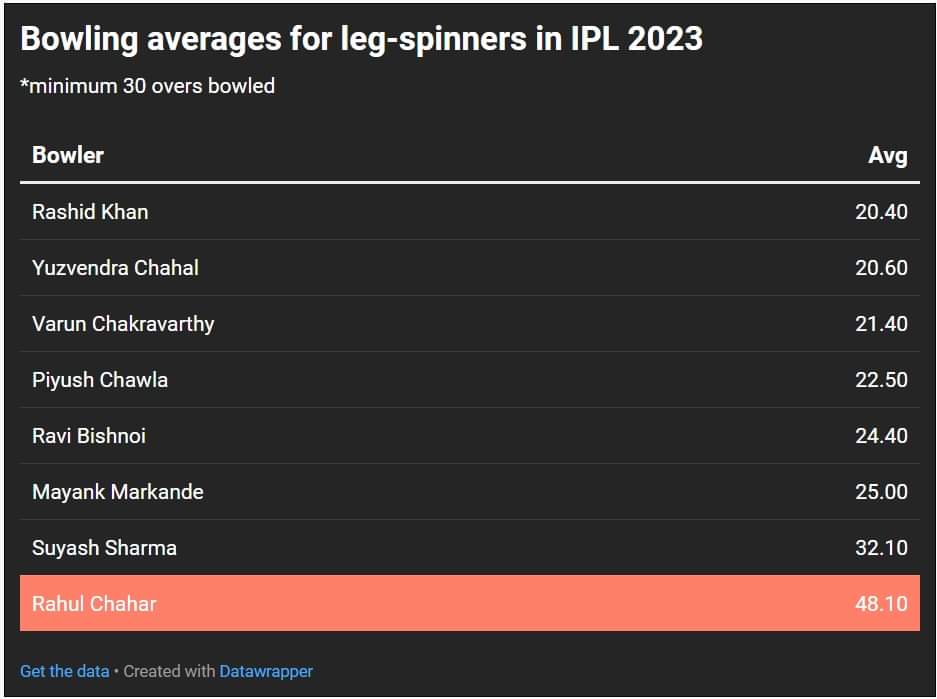Click the 25.00 average value

[881, 492]
